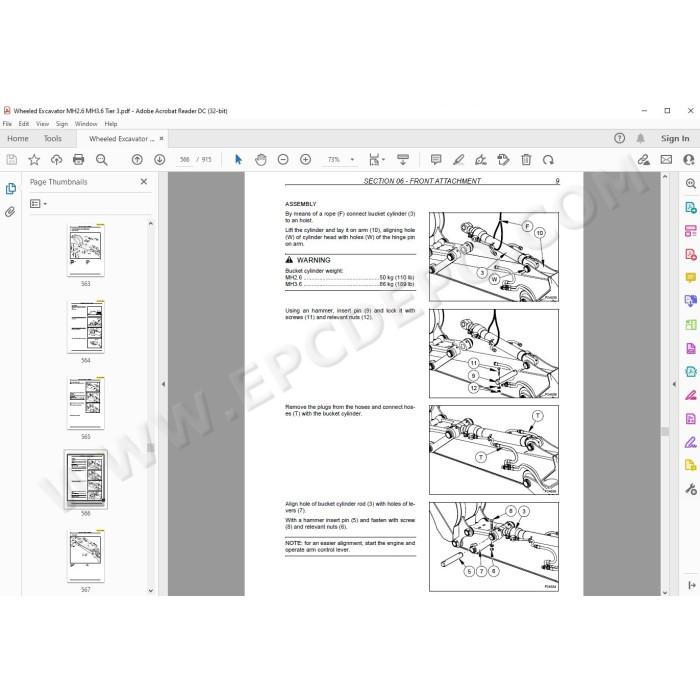The width and height of the screenshot is (700, 700).
Task: Open the Attachments paperclip panel
Action: [10, 212]
